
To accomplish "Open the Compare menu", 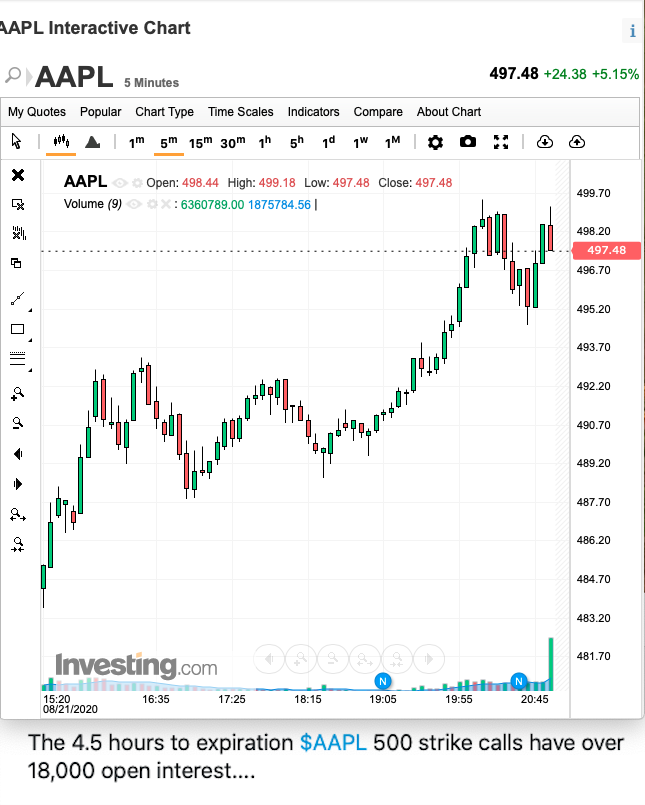I will click(378, 112).
